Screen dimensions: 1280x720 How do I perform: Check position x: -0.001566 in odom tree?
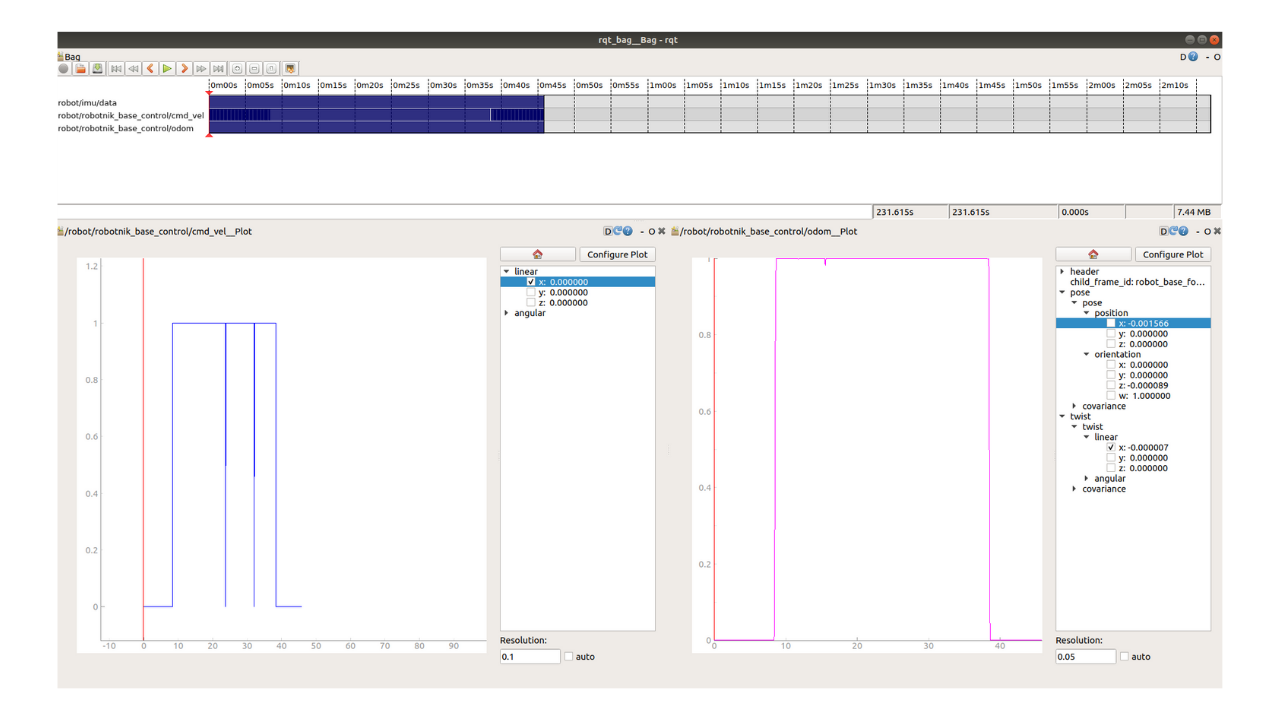pyautogui.click(x=1110, y=323)
